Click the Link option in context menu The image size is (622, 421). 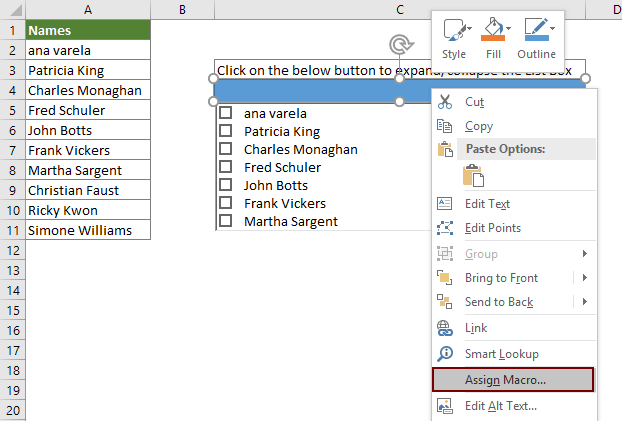click(478, 328)
